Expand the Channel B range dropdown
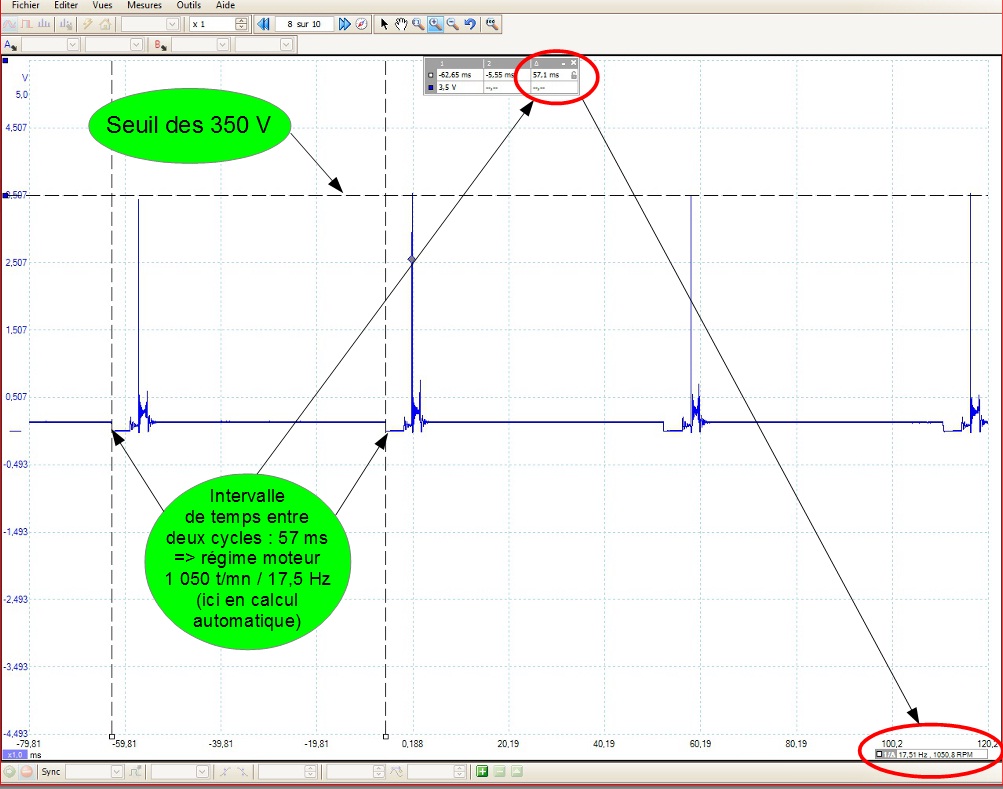The image size is (1003, 789). coord(224,45)
